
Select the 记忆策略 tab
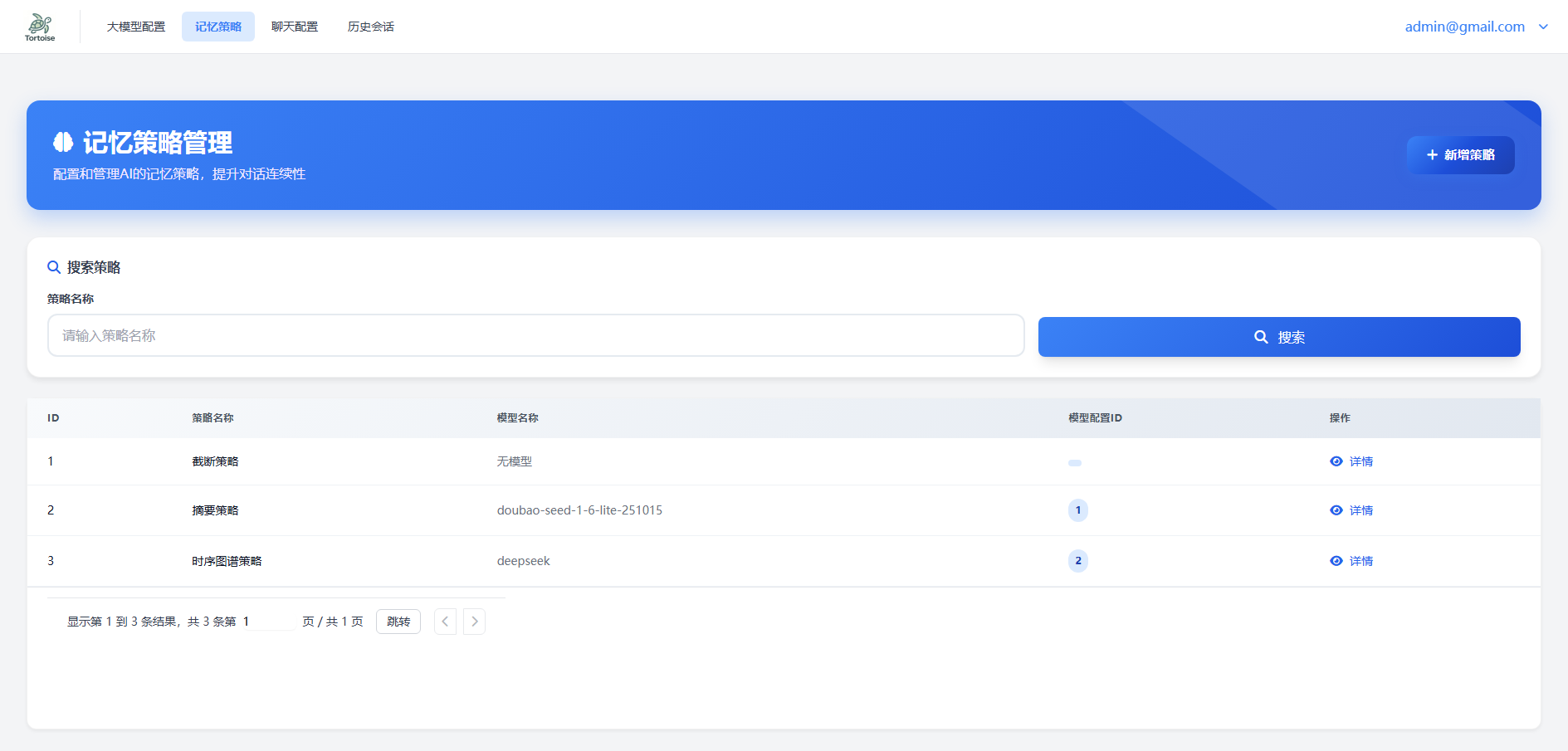pyautogui.click(x=218, y=27)
